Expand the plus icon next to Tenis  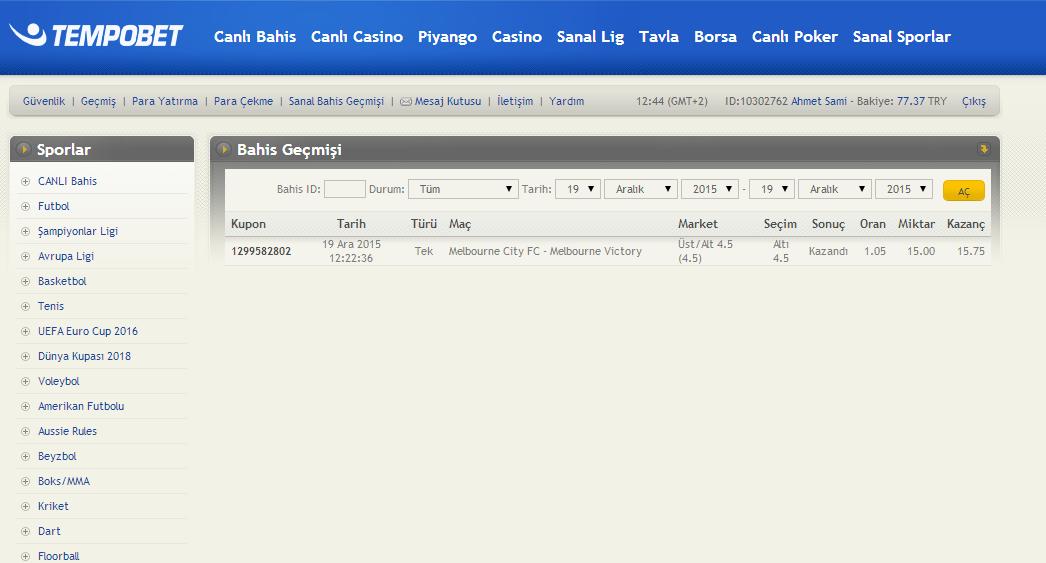tap(25, 307)
